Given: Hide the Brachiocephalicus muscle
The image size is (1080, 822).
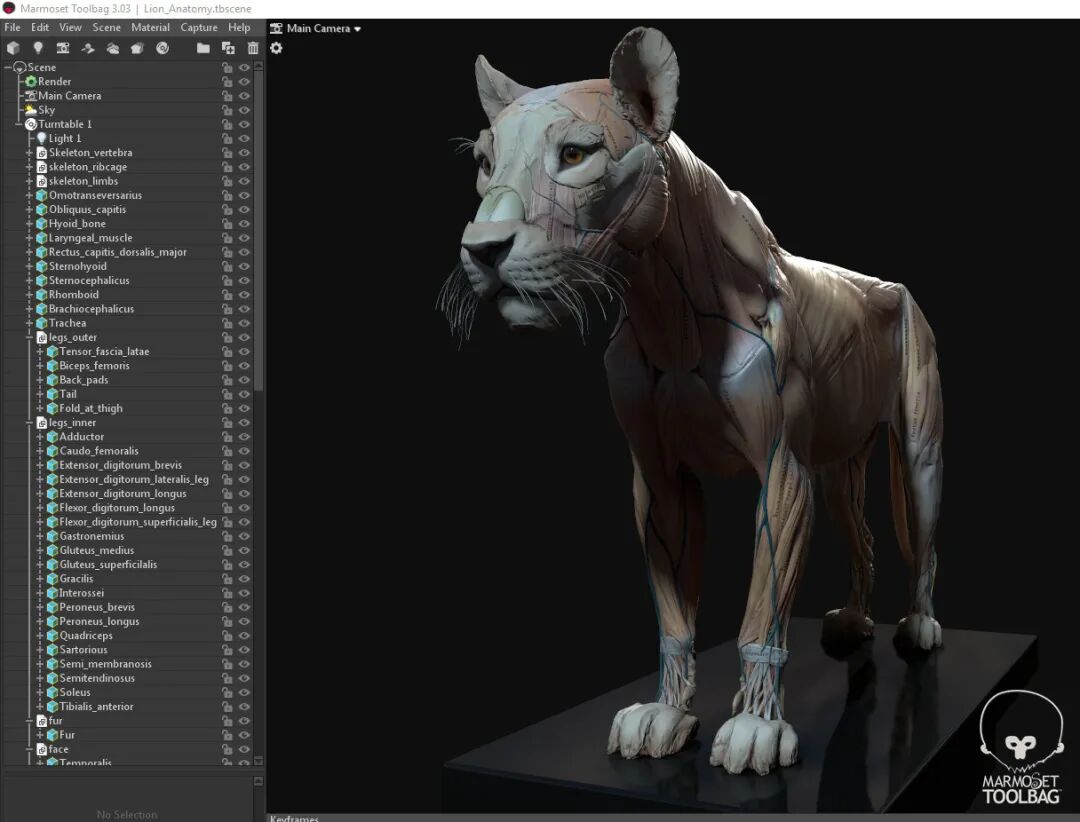Looking at the screenshot, I should [x=244, y=309].
